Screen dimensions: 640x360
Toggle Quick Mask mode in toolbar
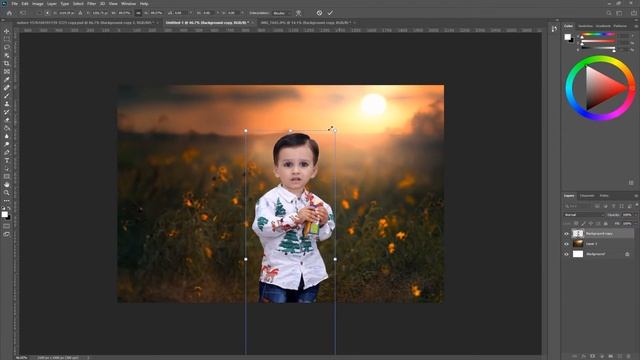point(7,226)
